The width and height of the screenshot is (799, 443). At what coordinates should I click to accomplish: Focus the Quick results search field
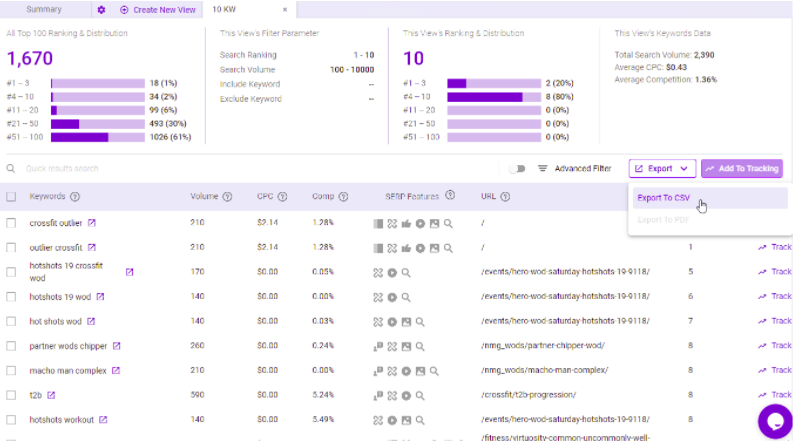coord(62,168)
